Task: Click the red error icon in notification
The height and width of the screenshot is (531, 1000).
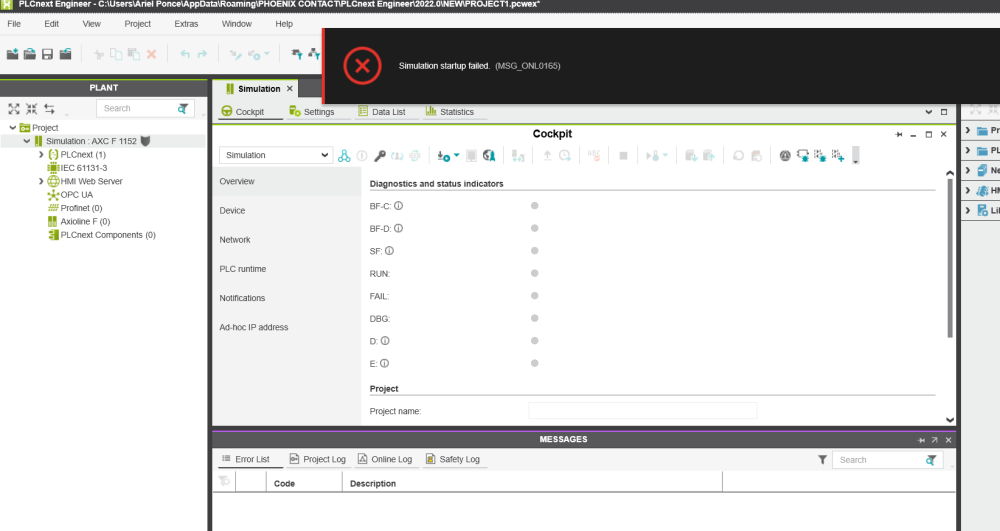Action: pyautogui.click(x=362, y=66)
